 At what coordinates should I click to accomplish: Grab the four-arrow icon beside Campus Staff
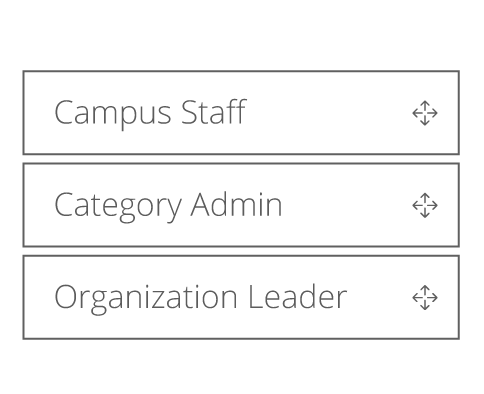425,113
